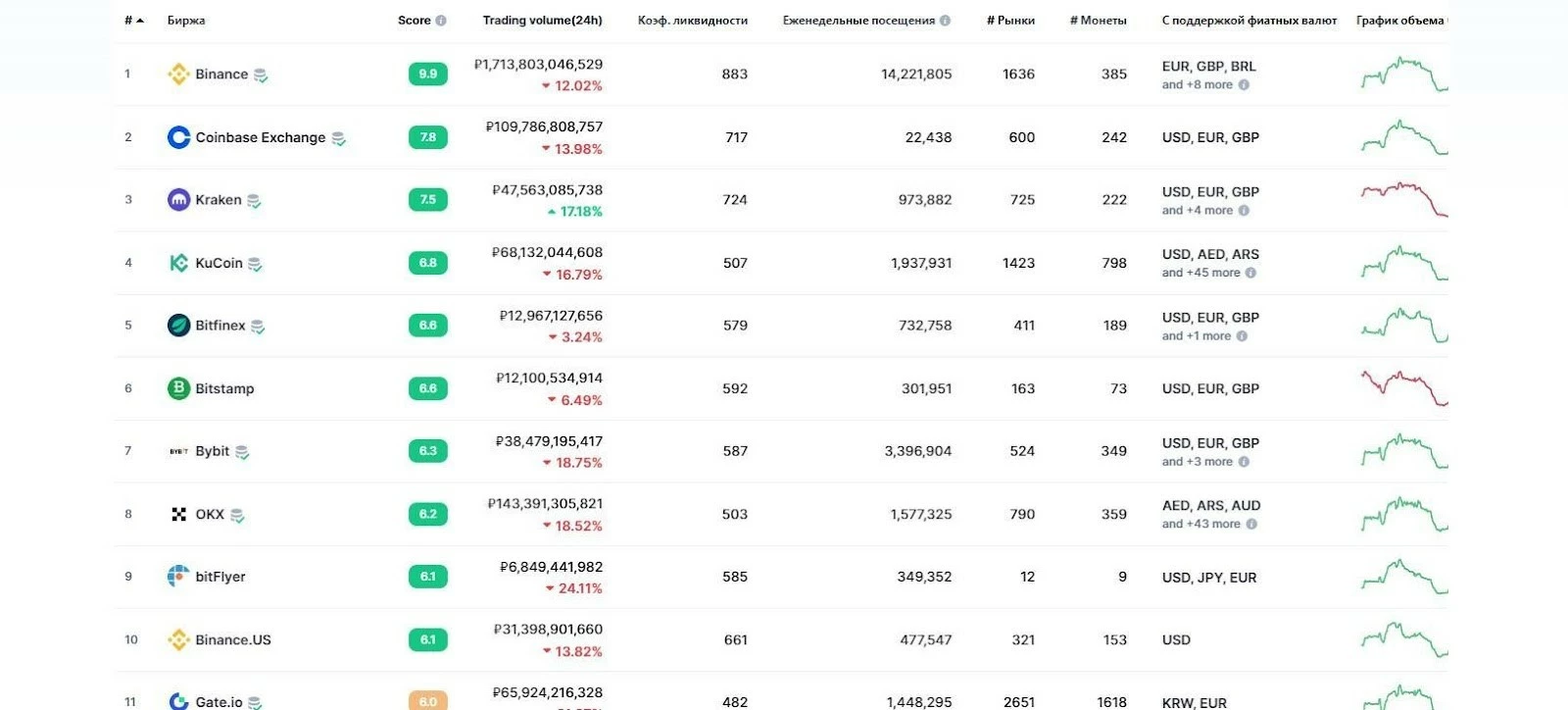Click Binance volume ₽1,713,803,046,529
Screen dimensions: 1568x710
tap(538, 65)
